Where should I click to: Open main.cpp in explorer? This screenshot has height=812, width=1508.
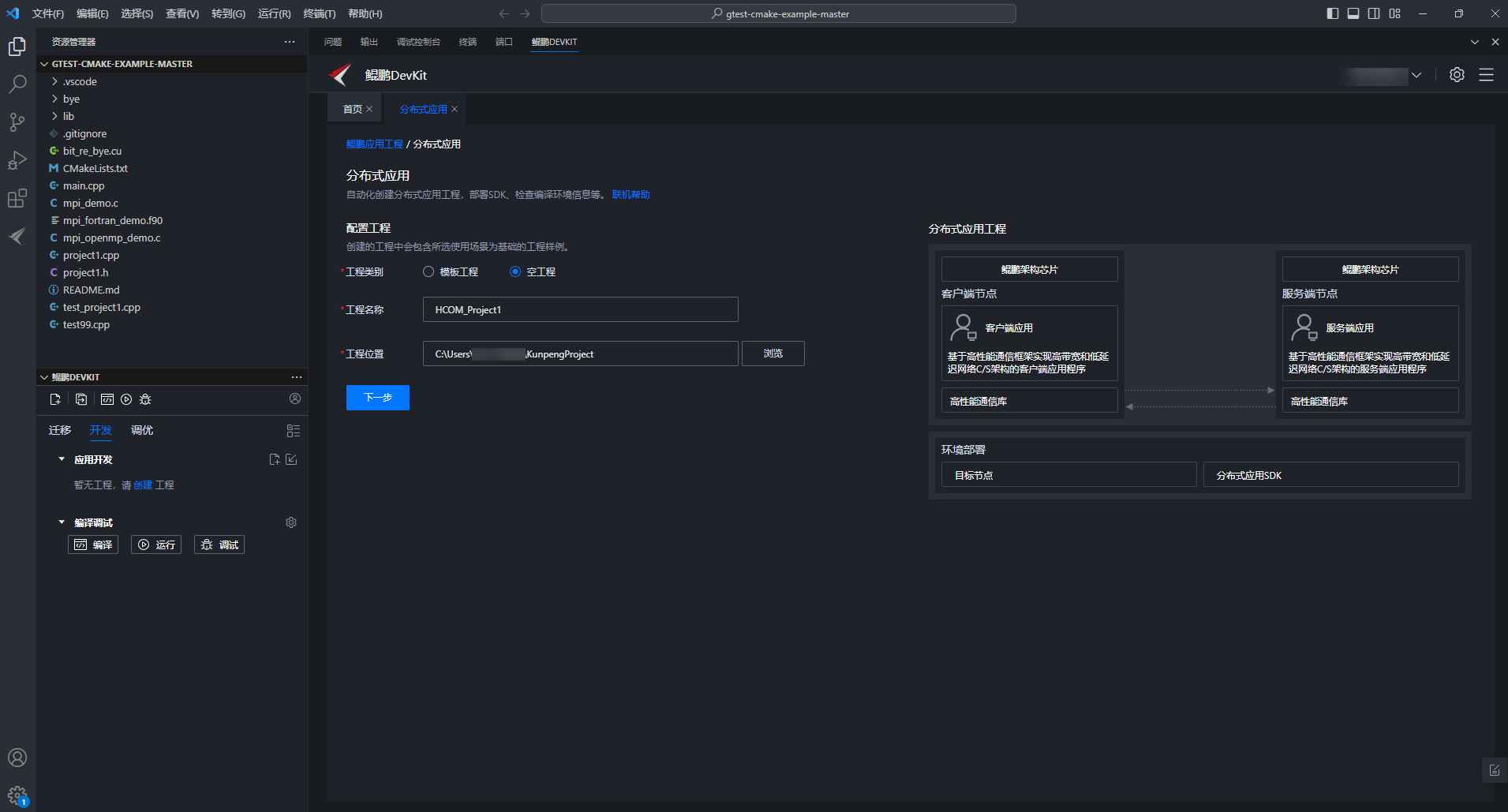tap(84, 185)
